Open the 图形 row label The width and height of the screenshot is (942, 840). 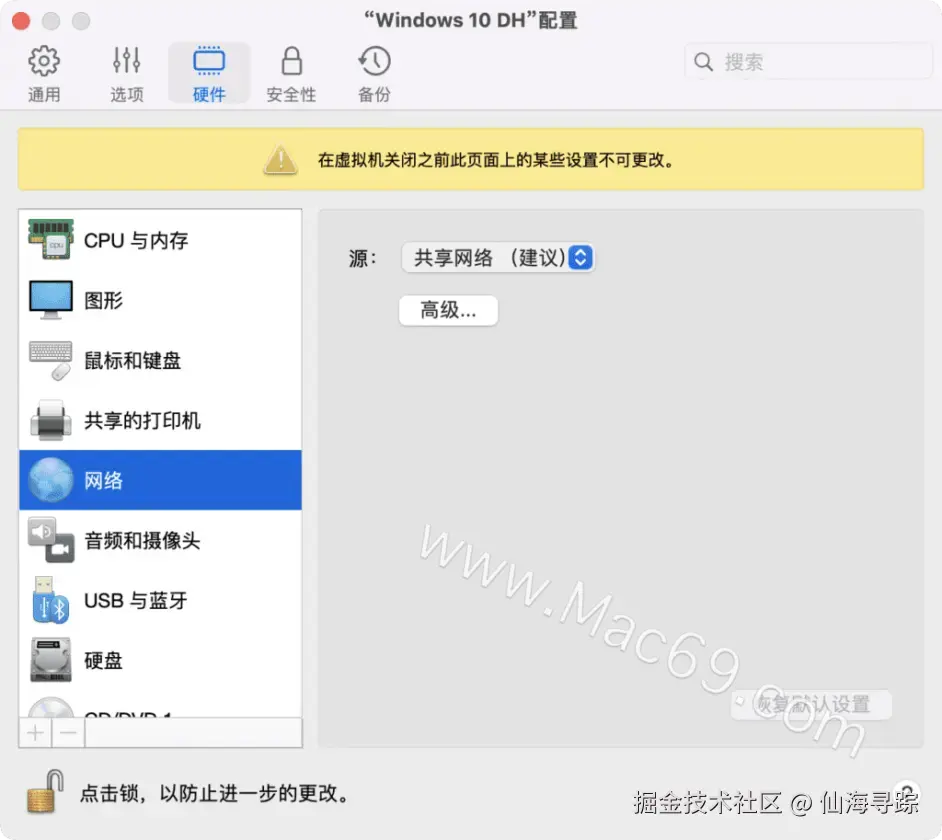(103, 300)
